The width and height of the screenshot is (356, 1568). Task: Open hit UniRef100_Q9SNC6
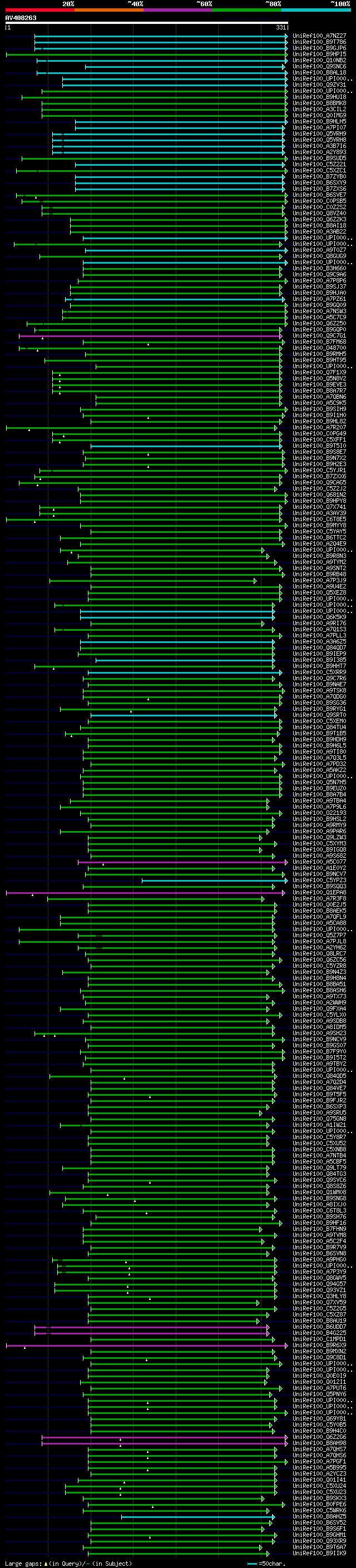[x=319, y=66]
